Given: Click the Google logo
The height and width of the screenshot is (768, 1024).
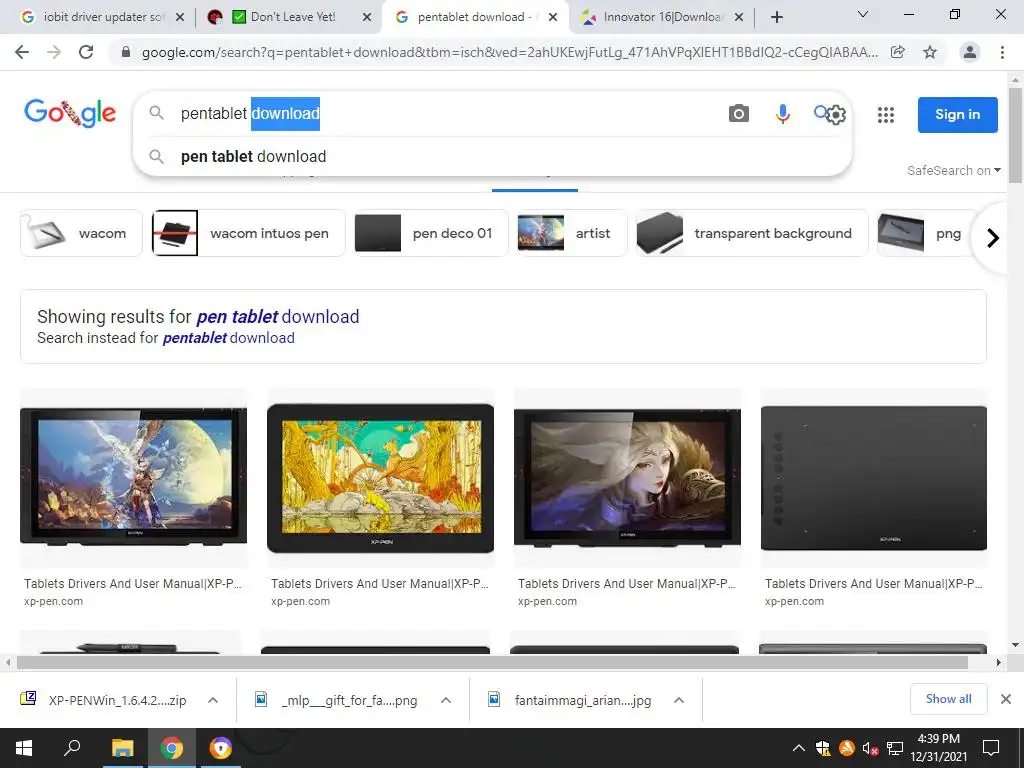Looking at the screenshot, I should (x=70, y=114).
